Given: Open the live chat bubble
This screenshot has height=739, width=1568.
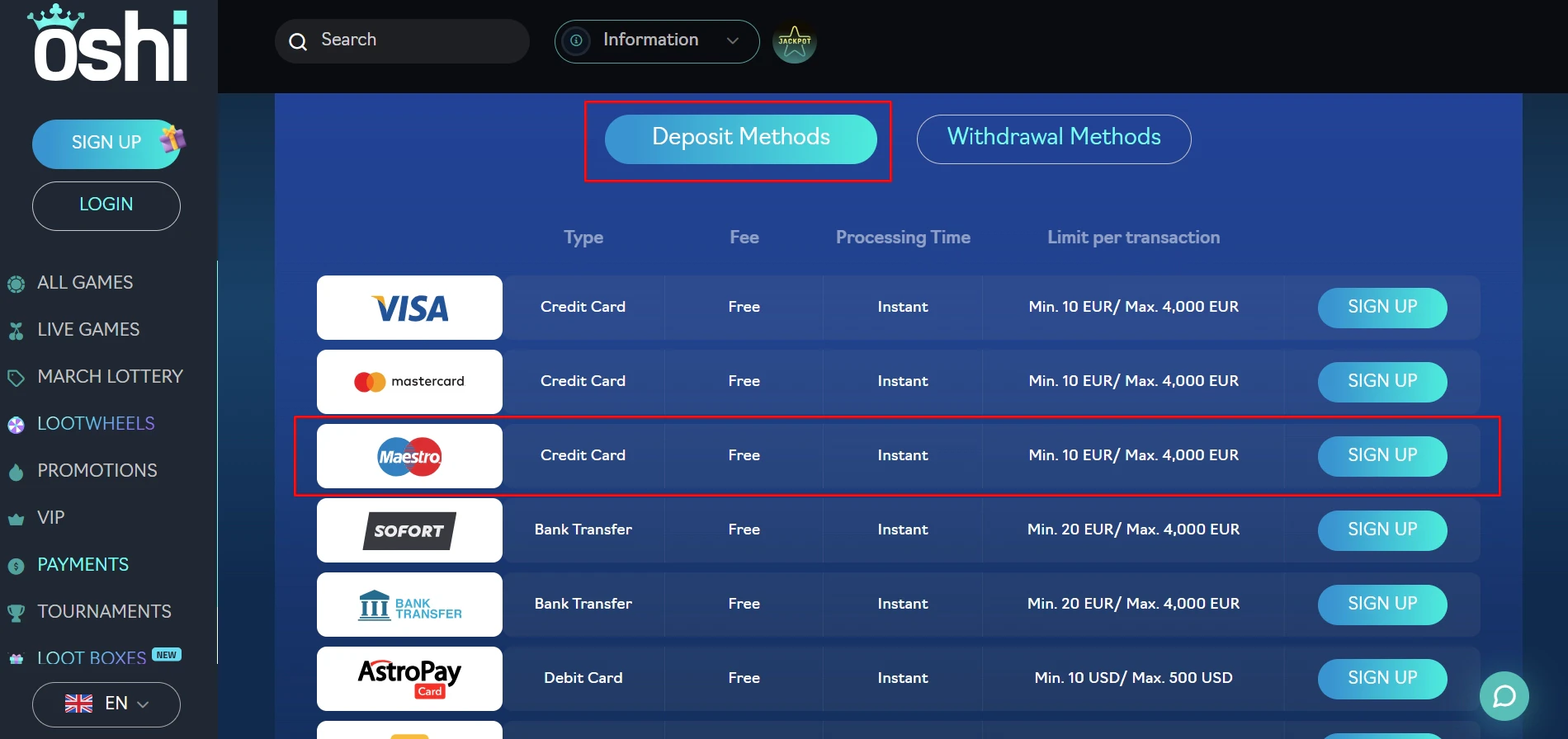Looking at the screenshot, I should (x=1504, y=696).
